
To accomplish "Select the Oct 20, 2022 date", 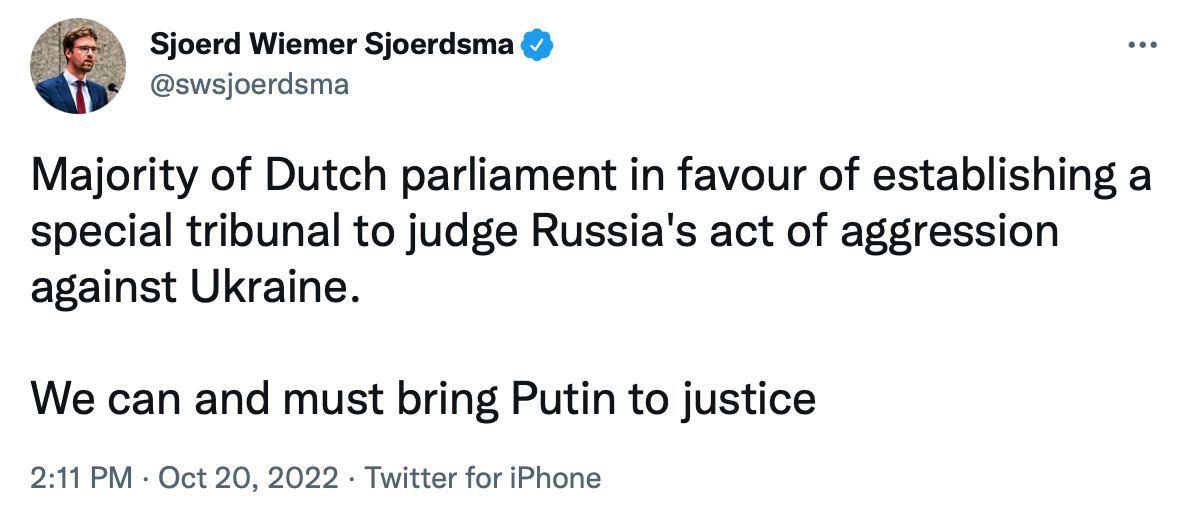I will tap(248, 478).
